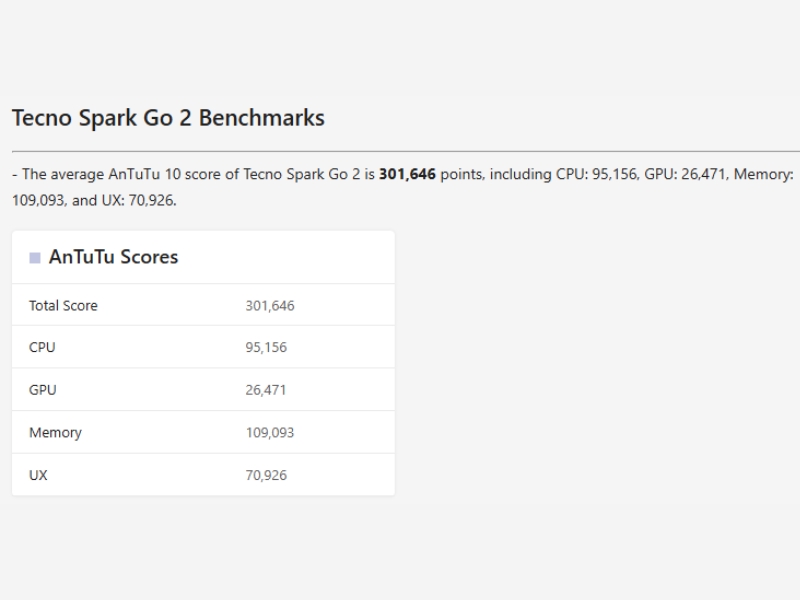Select the CPU row label in the table
Screen dimensions: 800x600
click(42, 348)
